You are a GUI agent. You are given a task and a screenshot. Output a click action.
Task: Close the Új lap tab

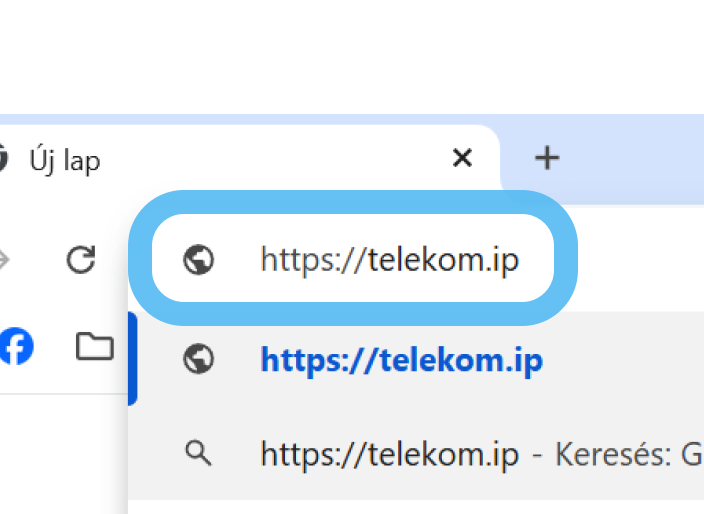coord(462,158)
